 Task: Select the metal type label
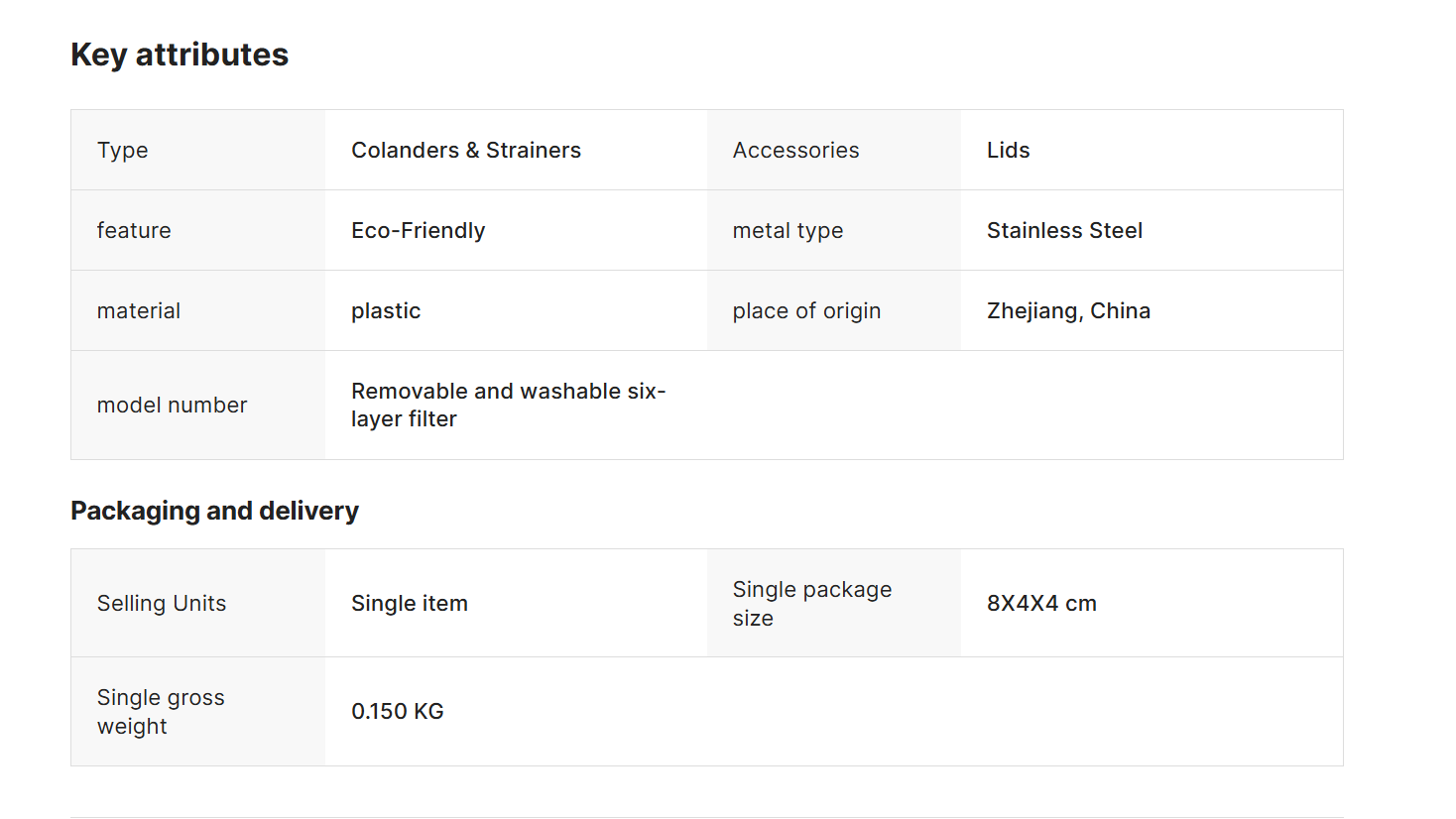788,230
